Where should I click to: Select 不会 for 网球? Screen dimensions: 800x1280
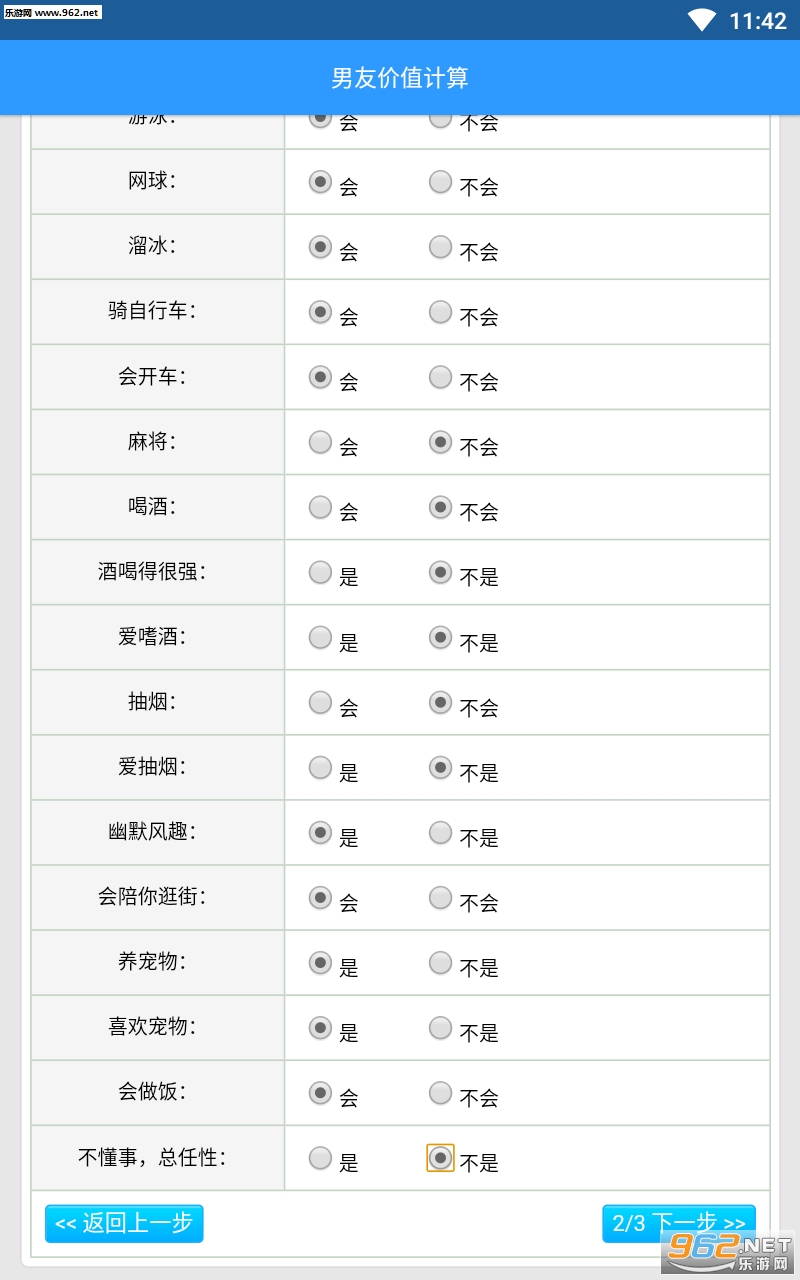pos(440,182)
